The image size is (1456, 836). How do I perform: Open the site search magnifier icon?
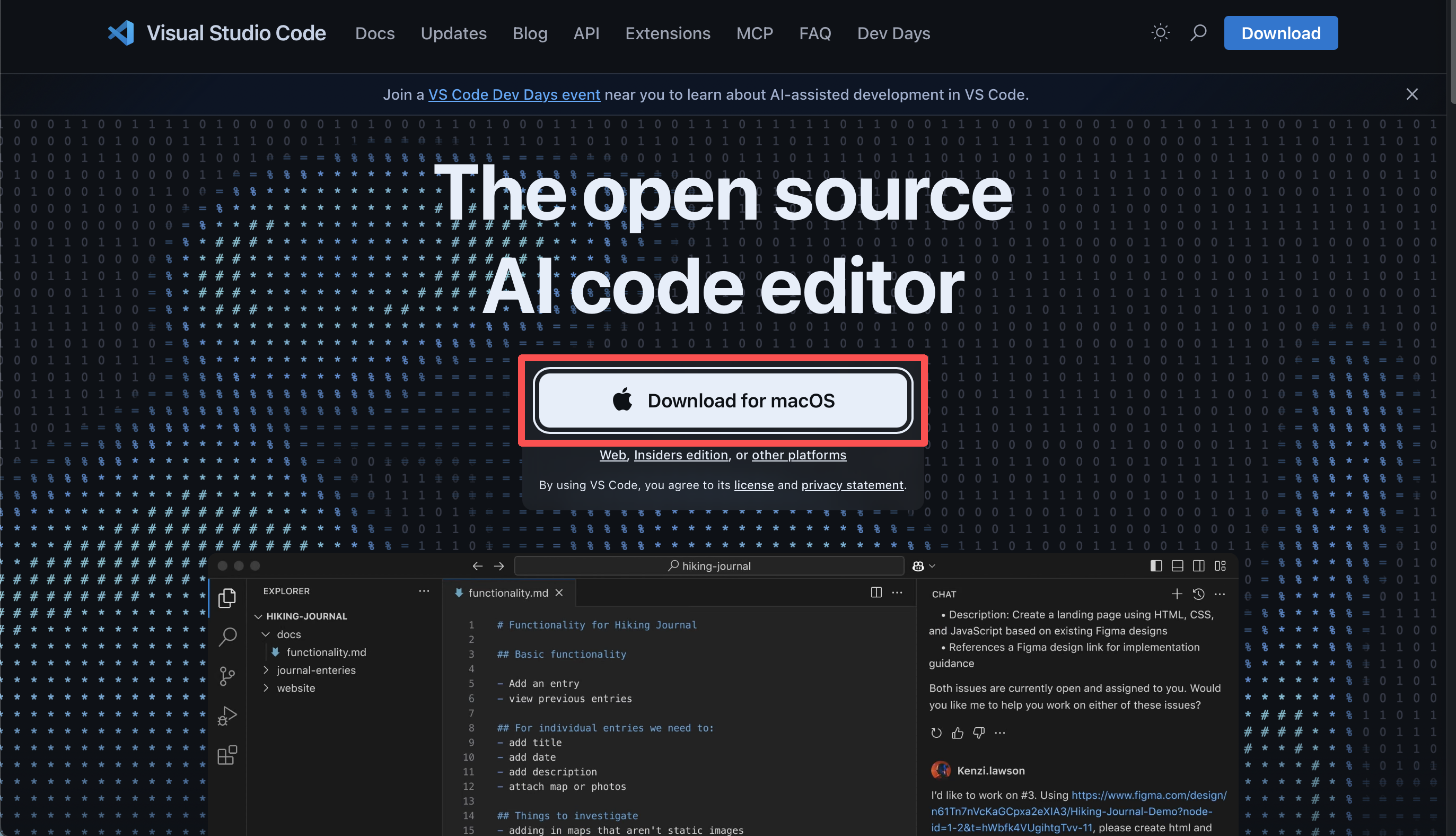tap(1198, 33)
